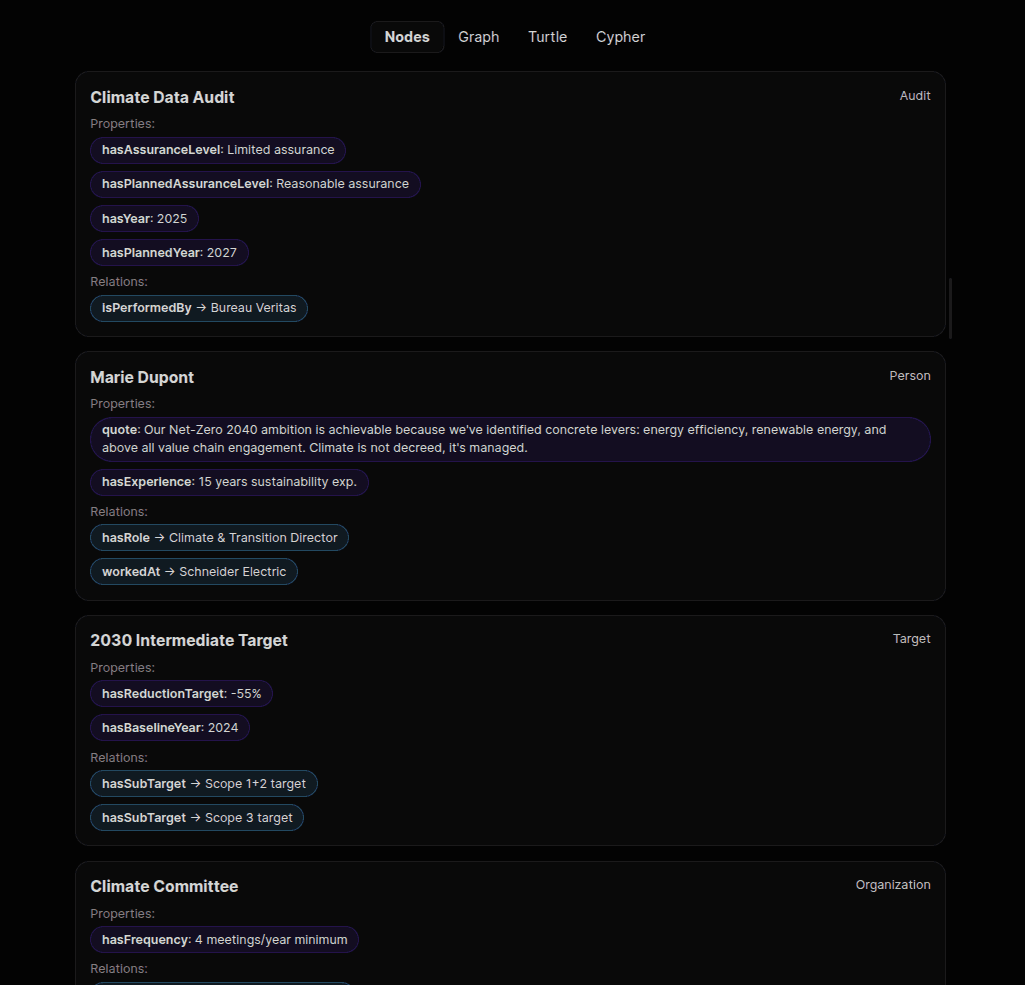The image size is (1025, 985).
Task: Click the hasAssuranceLevel property chip
Action: click(217, 149)
